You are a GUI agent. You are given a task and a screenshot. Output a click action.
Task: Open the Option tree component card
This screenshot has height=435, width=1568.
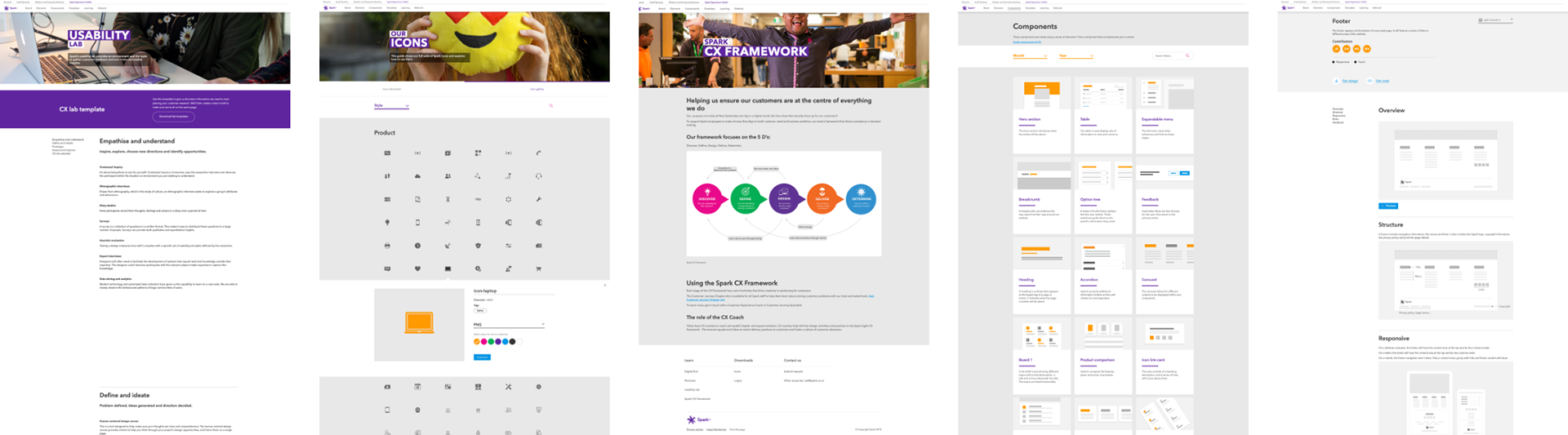coord(1102,196)
